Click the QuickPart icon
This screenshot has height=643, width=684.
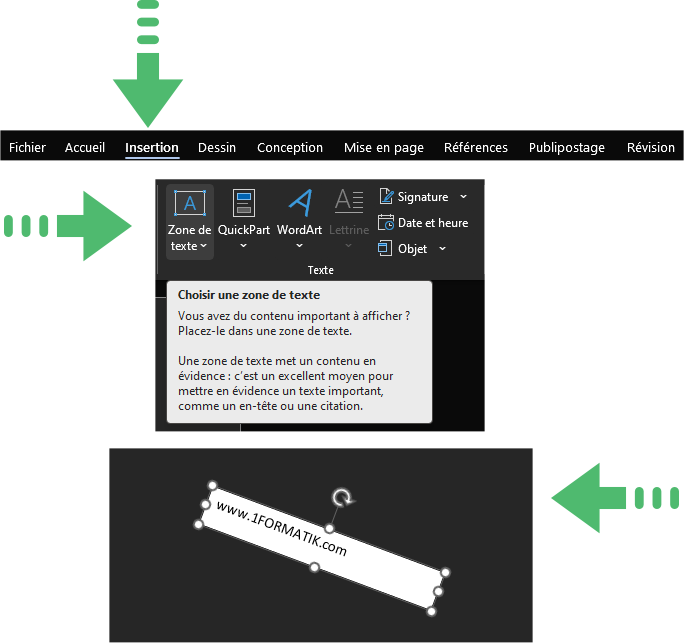pyautogui.click(x=244, y=203)
